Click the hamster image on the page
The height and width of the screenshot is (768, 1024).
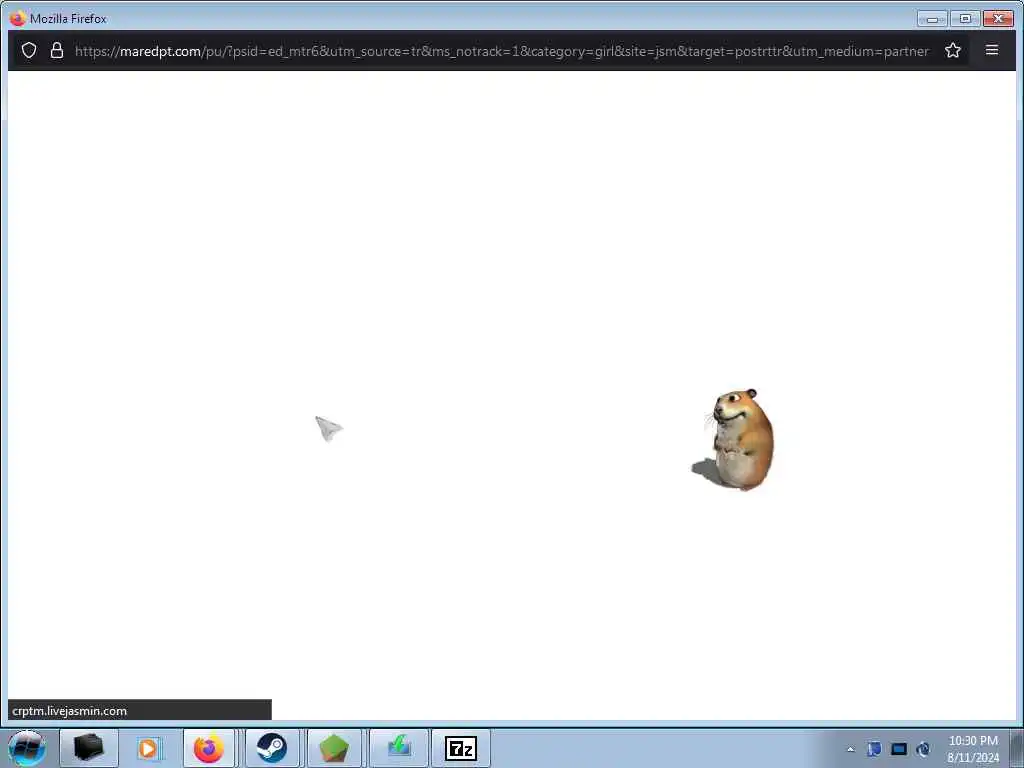[x=733, y=440]
